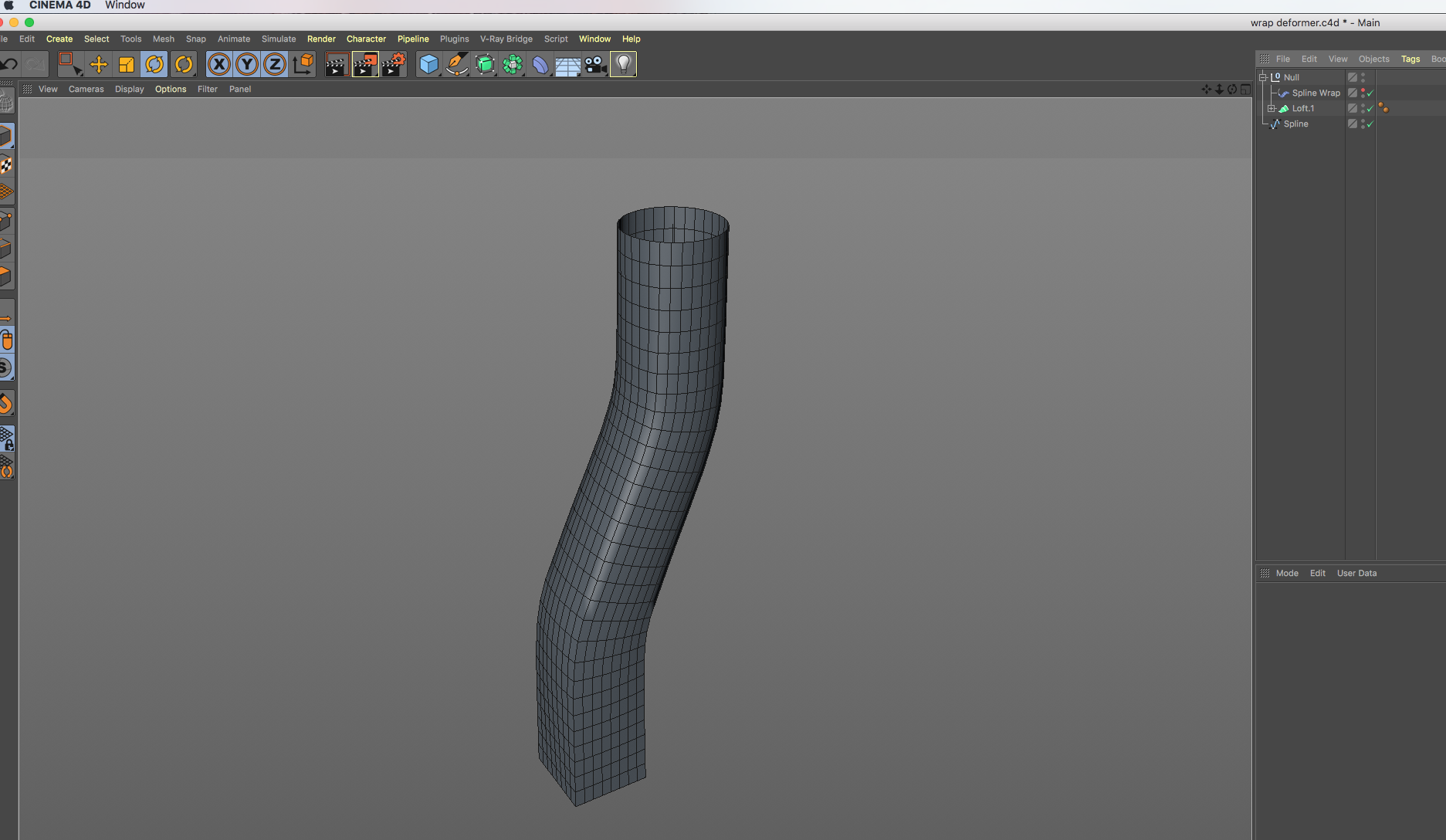Open the Array modeling objects icon
Viewport: 1446px width, 840px height.
tap(513, 64)
